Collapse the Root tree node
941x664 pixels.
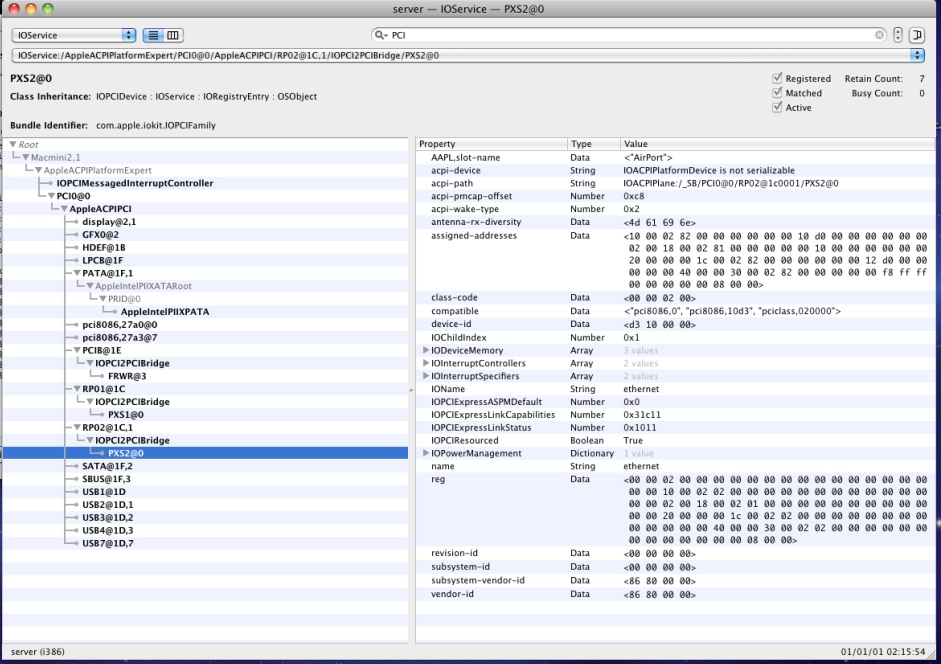tap(13, 145)
